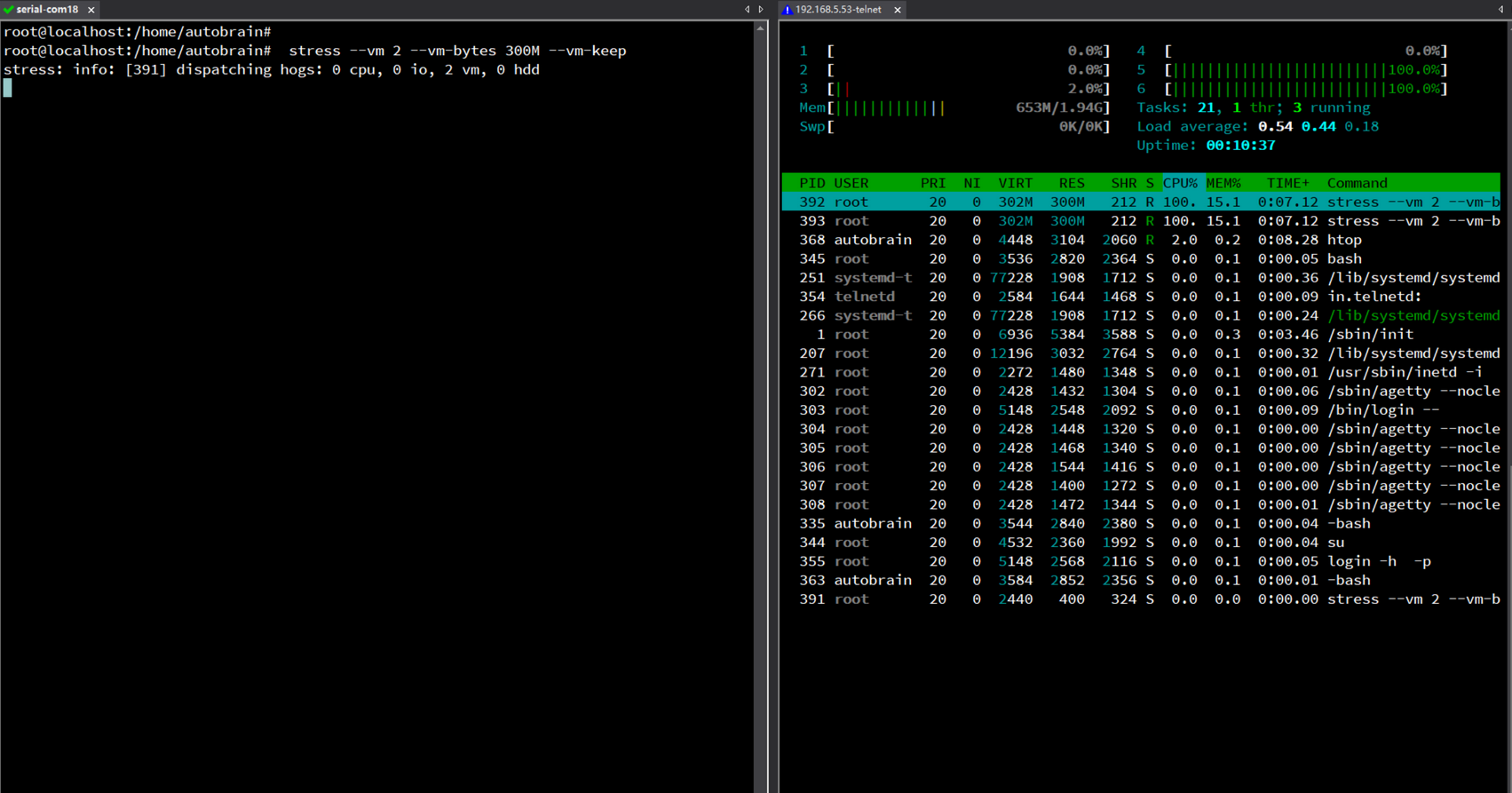Screen dimensions: 1512x793
Task: Click the scroll-up arrow of left terminal scrollbar
Action: pyautogui.click(x=760, y=28)
